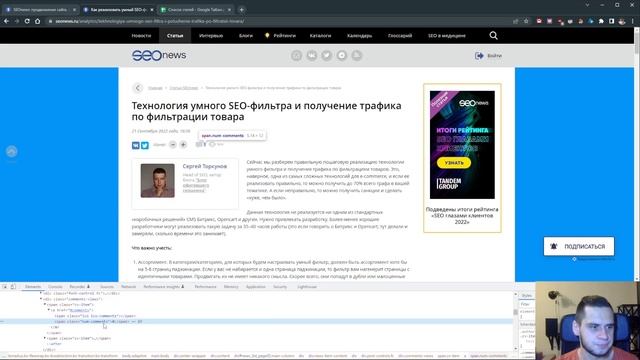Click the author name Сергей Торсунов
Viewport: 640px width, 360px height.
click(x=204, y=166)
